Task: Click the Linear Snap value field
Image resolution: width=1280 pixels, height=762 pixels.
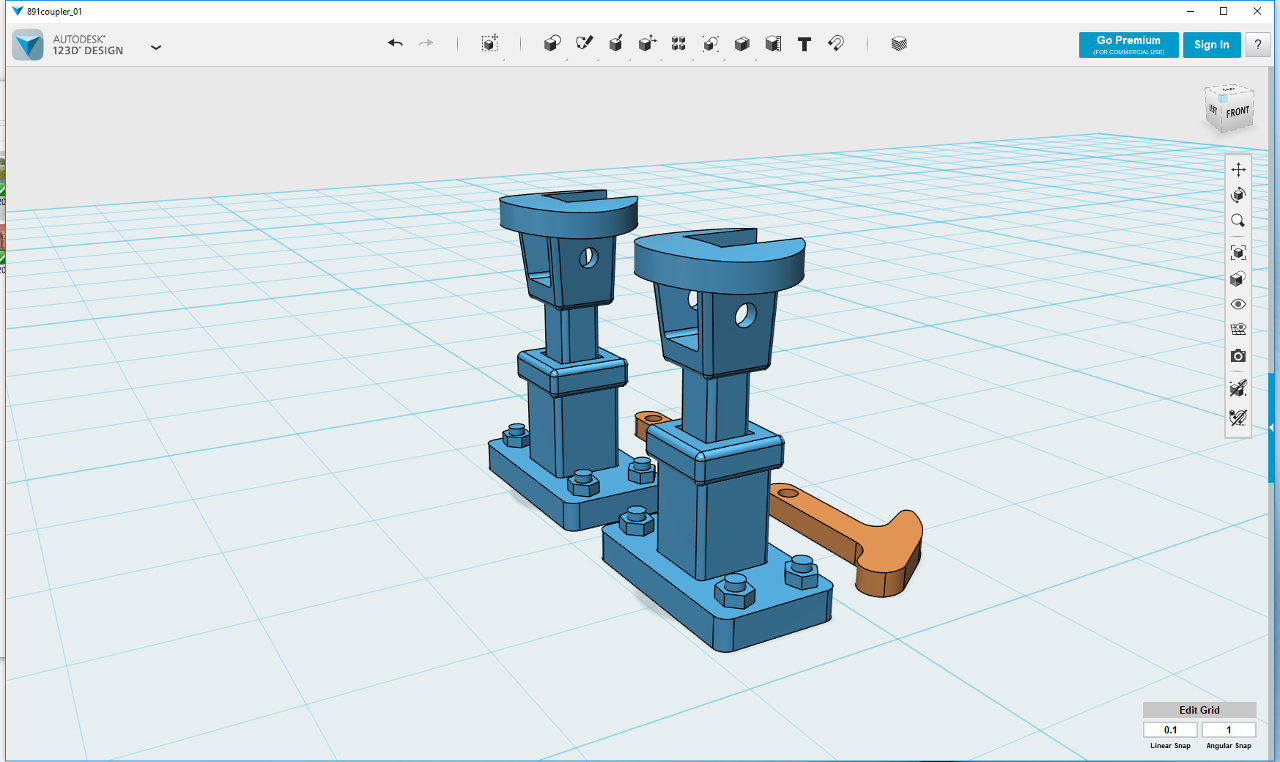Action: pos(1171,730)
